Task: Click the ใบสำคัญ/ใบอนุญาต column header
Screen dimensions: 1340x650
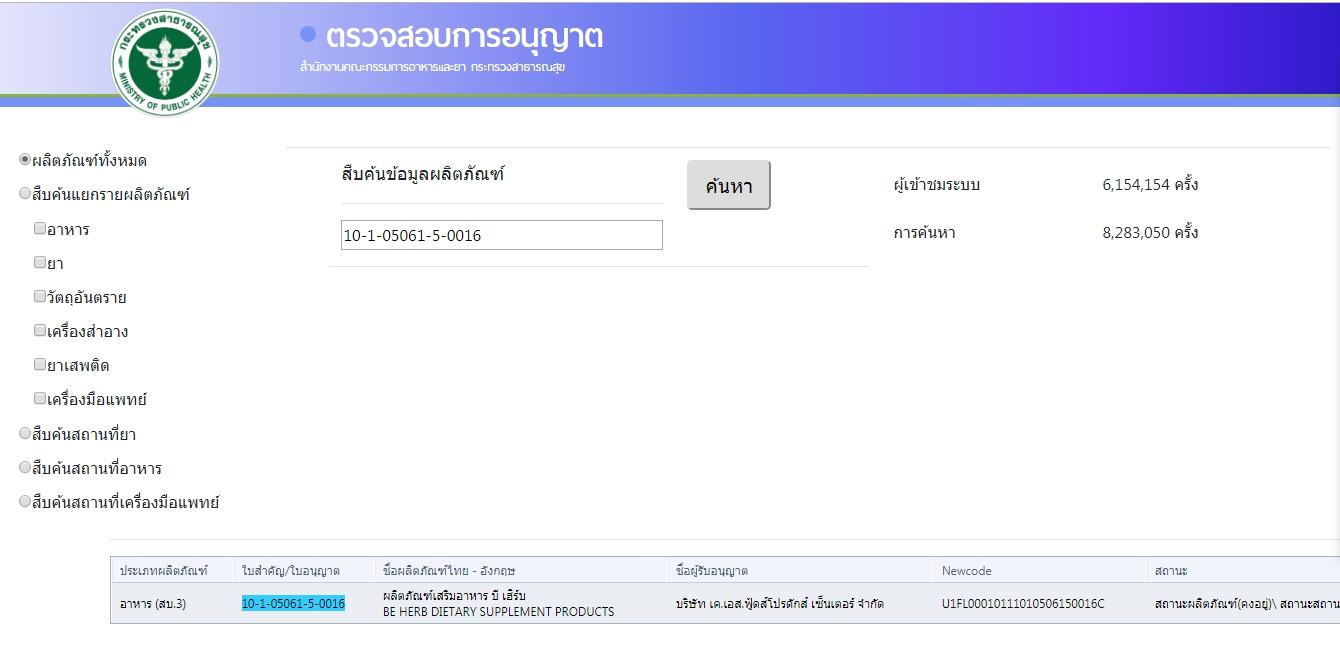Action: [x=291, y=570]
